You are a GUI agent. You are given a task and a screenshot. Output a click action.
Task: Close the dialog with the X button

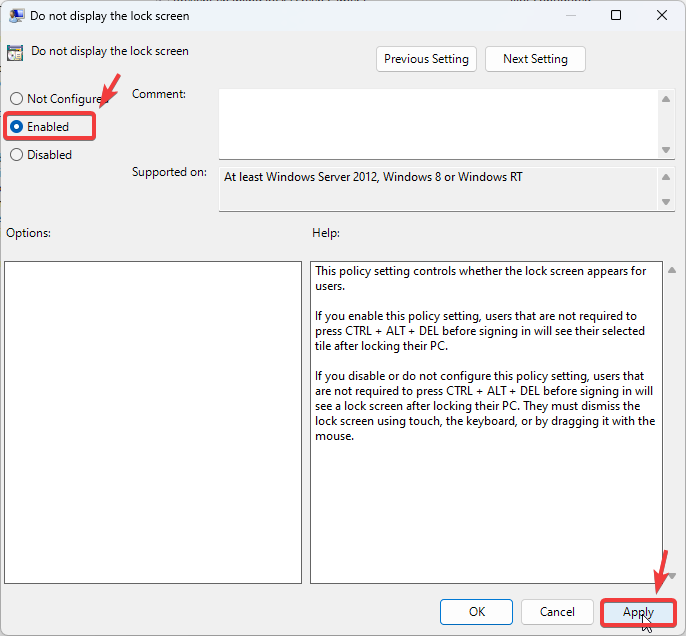tap(662, 15)
